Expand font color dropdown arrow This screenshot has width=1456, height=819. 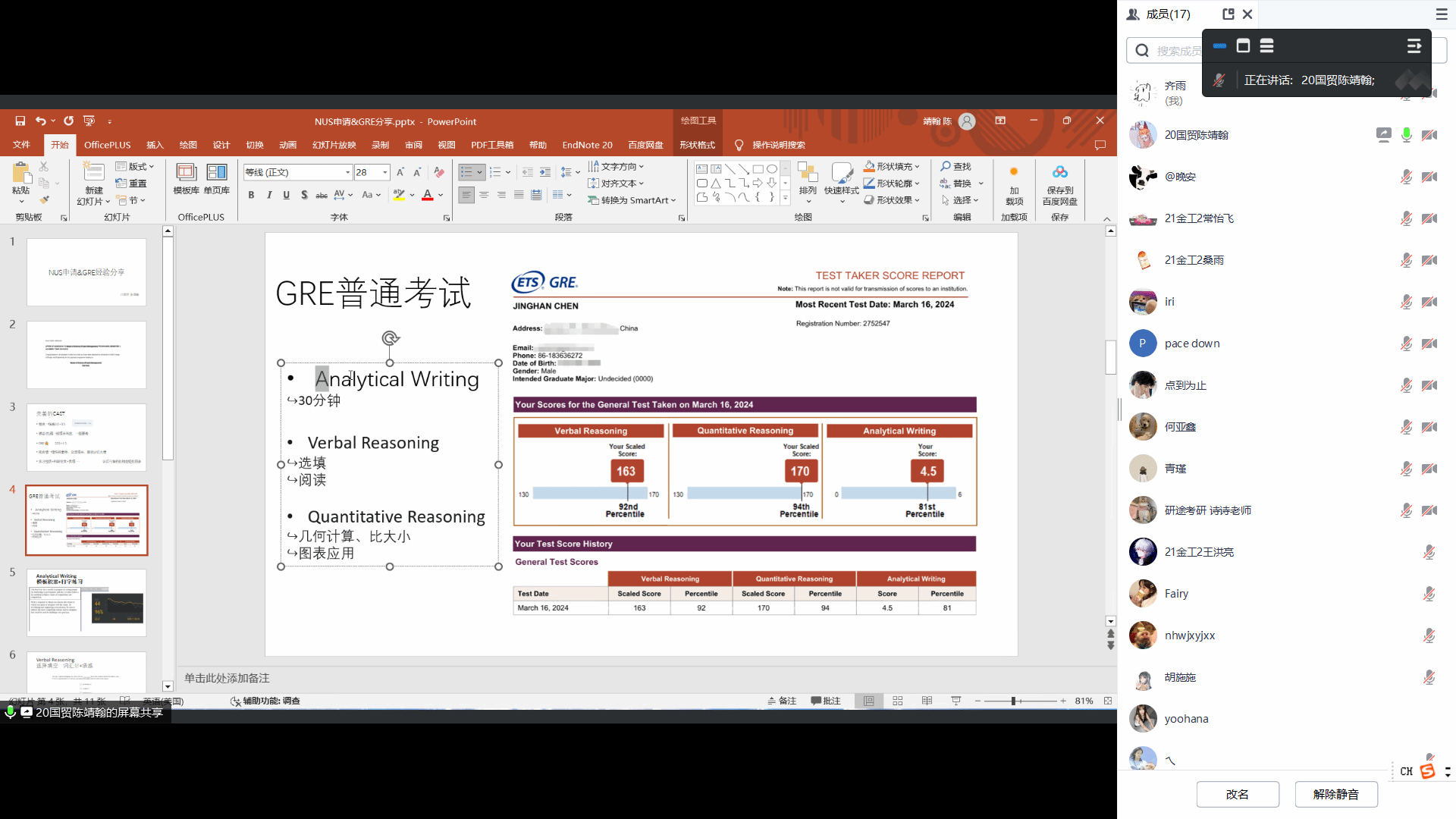[441, 195]
